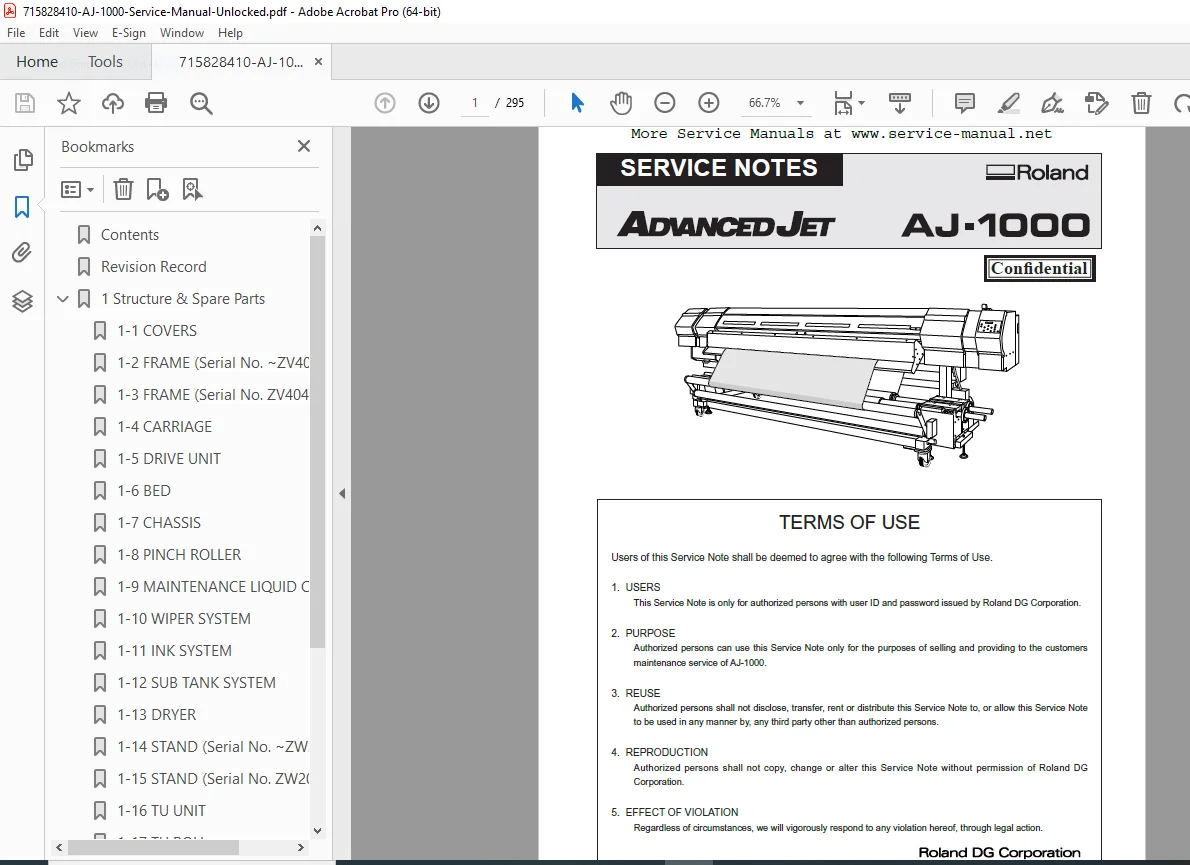Click the Save file icon
The width and height of the screenshot is (1190, 865).
tap(25, 102)
